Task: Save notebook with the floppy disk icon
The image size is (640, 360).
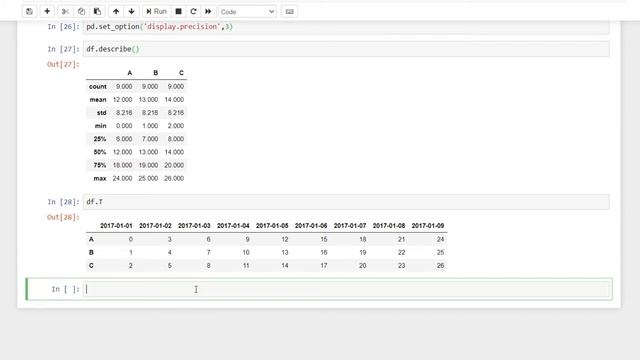Action: coord(29,11)
